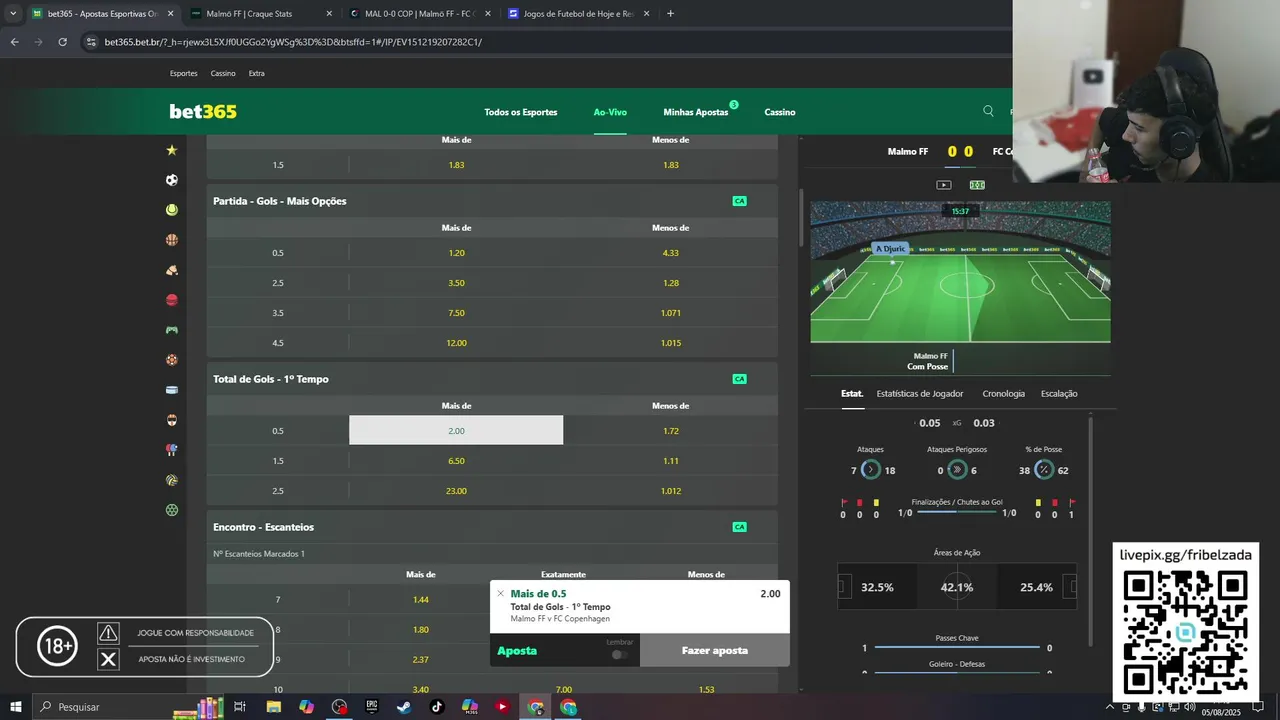Remove selection with X on bet slip
The height and width of the screenshot is (720, 1280).
click(x=501, y=593)
